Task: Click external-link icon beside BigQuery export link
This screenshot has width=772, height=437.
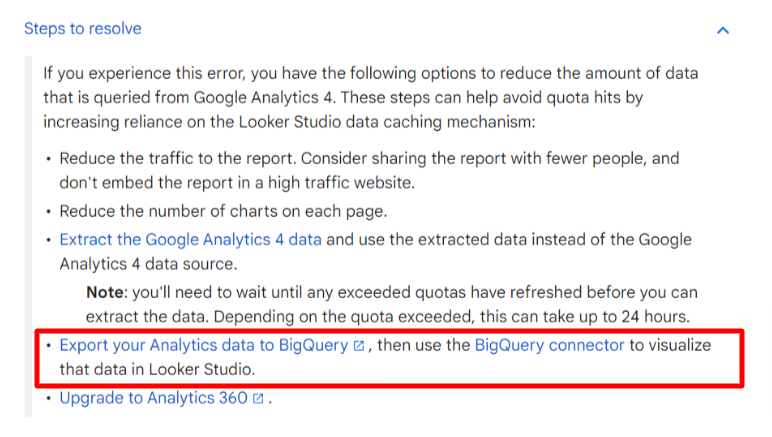Action: [359, 346]
